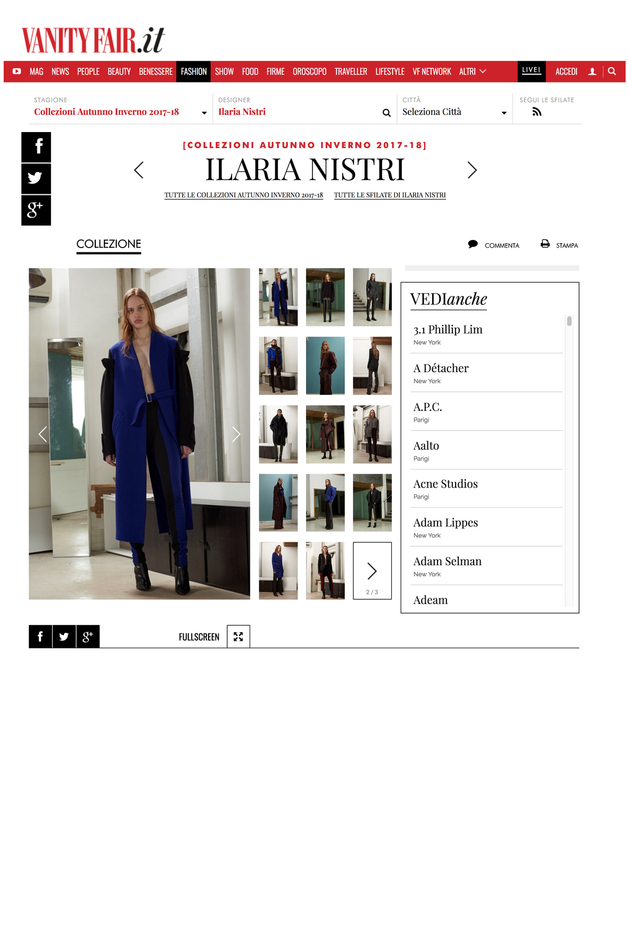Click the Commenta speech bubble icon

pyautogui.click(x=473, y=244)
